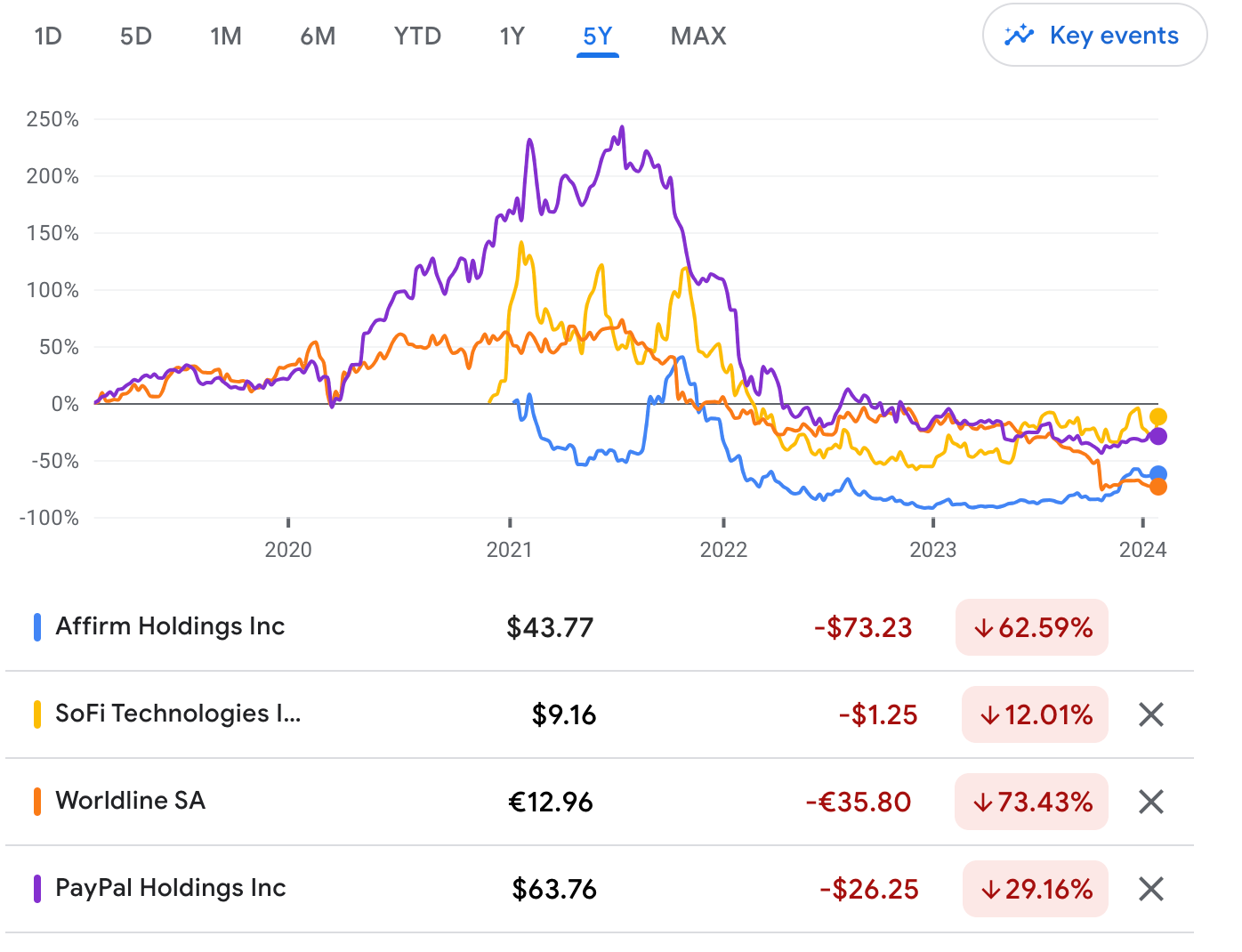
Task: Click the 2020 x-axis label
Action: coord(288,549)
